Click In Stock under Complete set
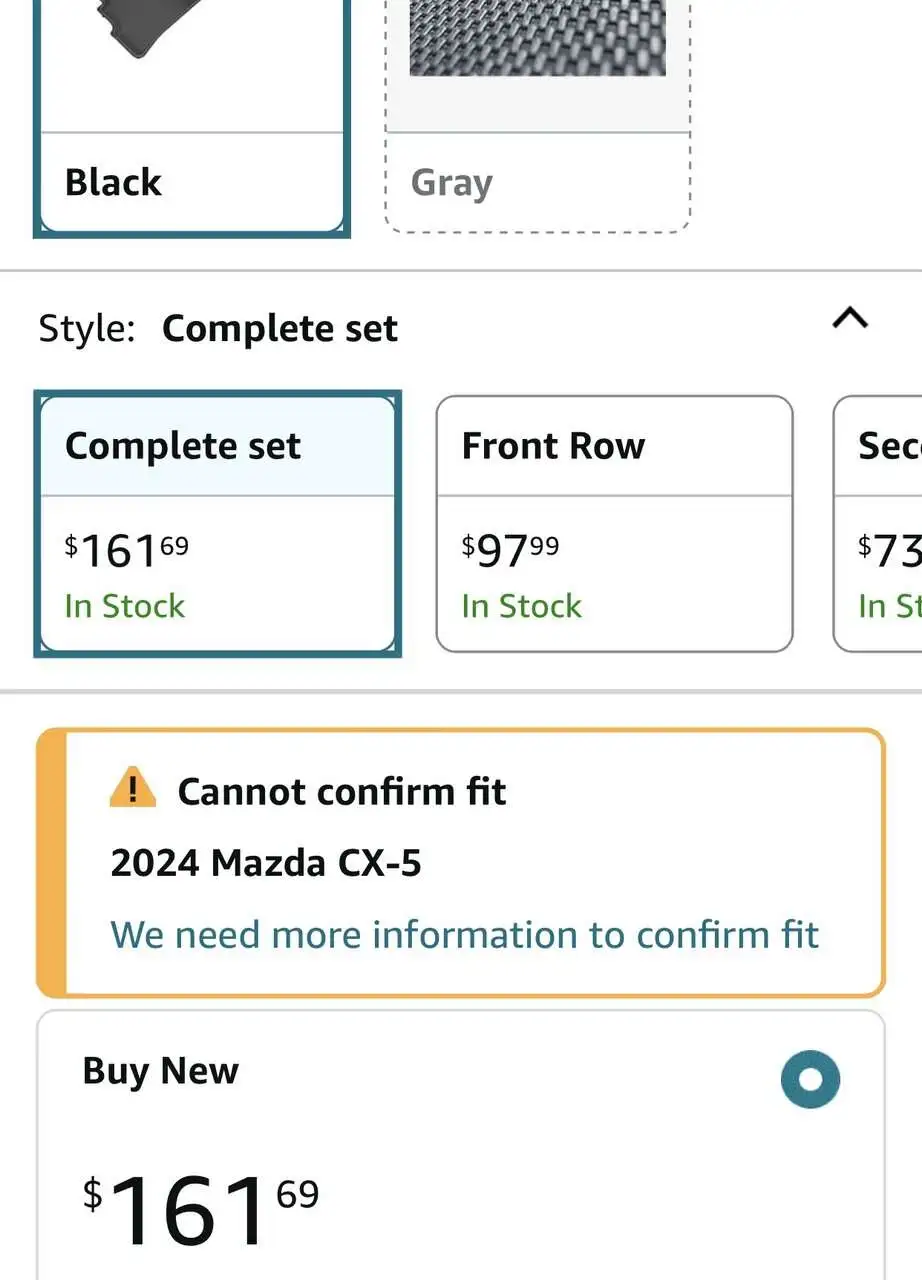 tap(125, 606)
